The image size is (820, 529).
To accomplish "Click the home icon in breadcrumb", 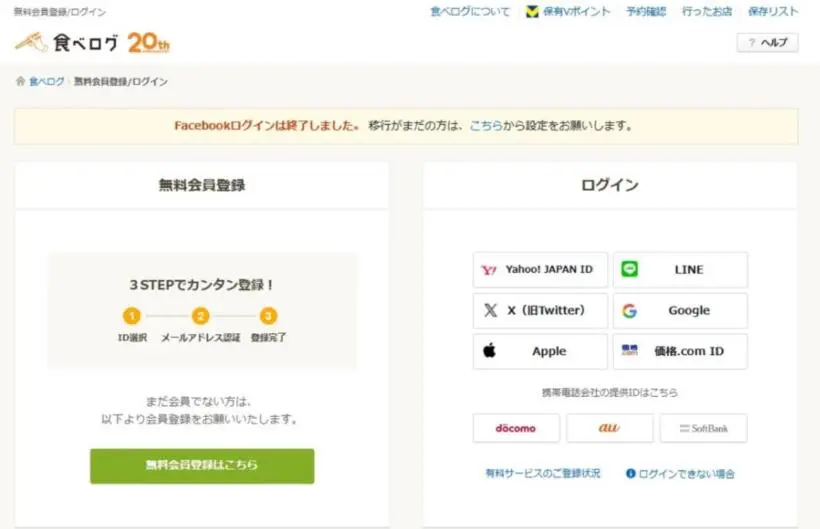I will pos(20,81).
